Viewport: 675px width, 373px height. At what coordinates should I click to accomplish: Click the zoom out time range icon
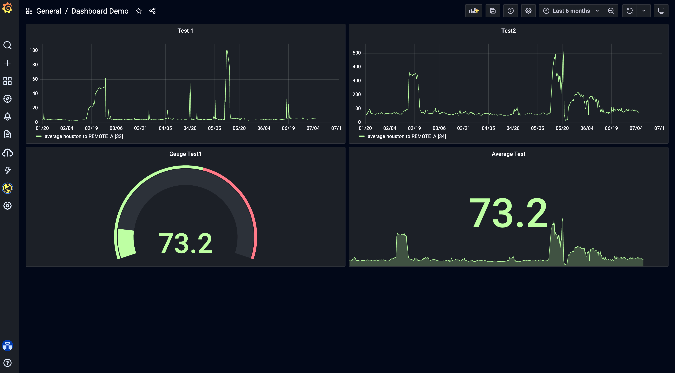(610, 11)
